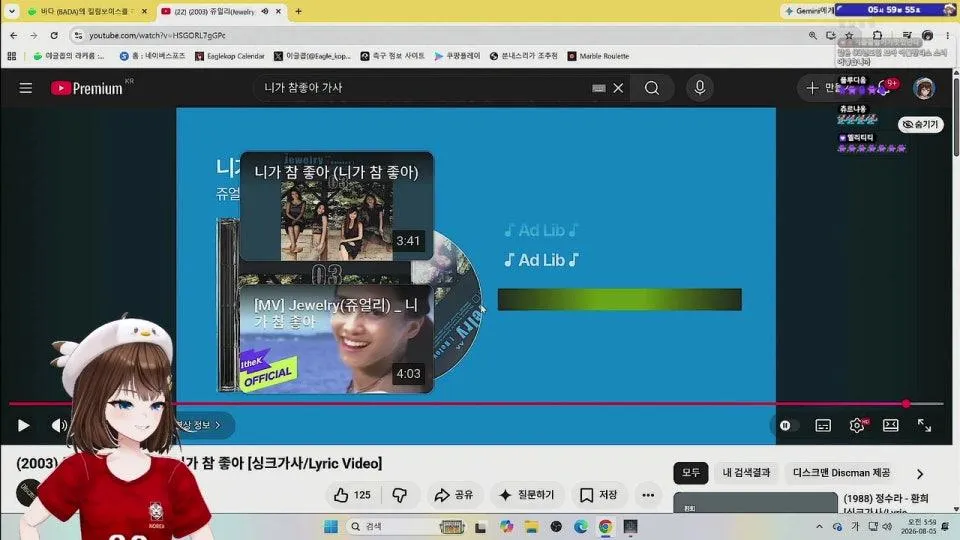Screen dimensions: 960x540
Task: Open the on-screen keyboard icon in search box
Action: point(599,88)
